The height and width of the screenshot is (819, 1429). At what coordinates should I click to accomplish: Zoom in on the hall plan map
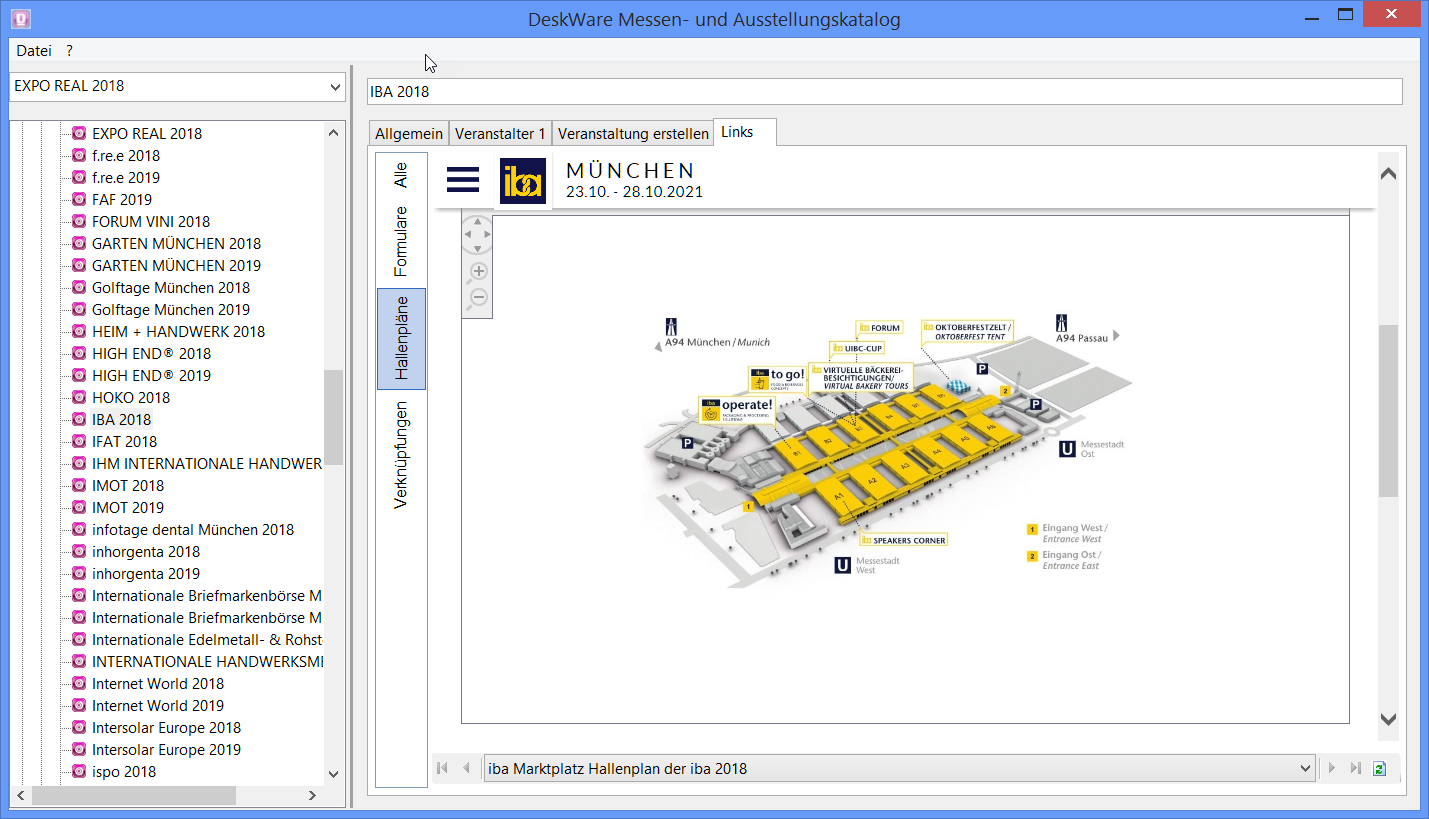(x=479, y=271)
